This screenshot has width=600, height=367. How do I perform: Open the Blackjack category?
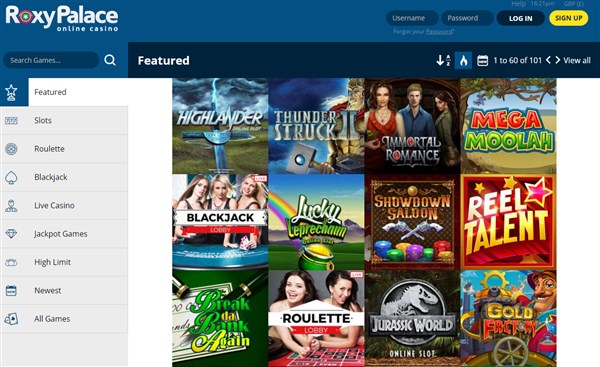coord(64,177)
